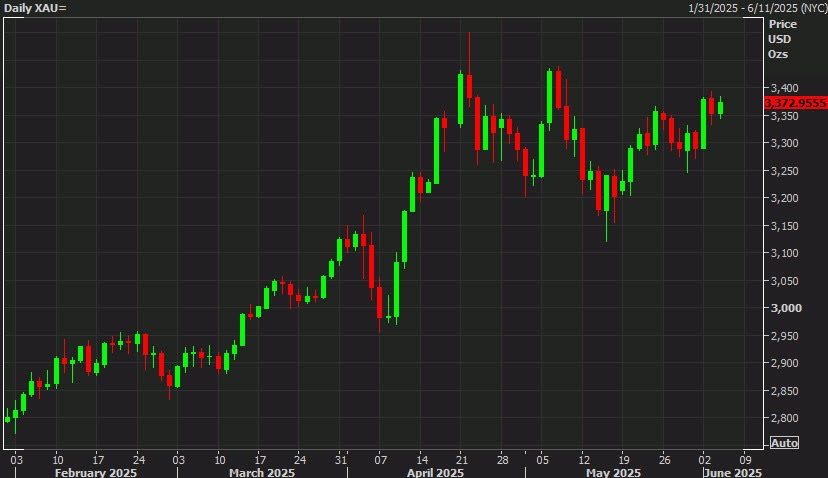Image resolution: width=828 pixels, height=478 pixels.
Task: Click the 05 date tick in May
Action: pyautogui.click(x=543, y=460)
